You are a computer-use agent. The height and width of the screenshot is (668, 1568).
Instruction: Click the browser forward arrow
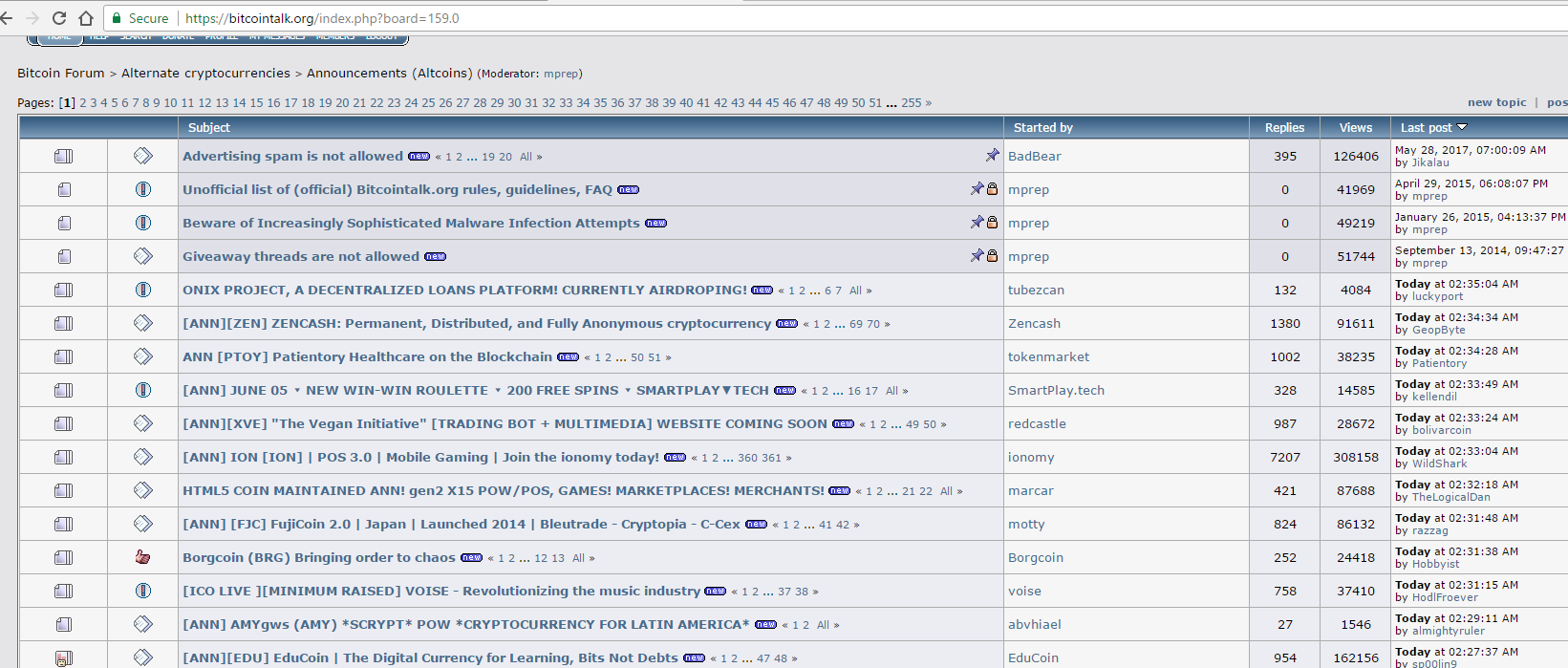33,18
